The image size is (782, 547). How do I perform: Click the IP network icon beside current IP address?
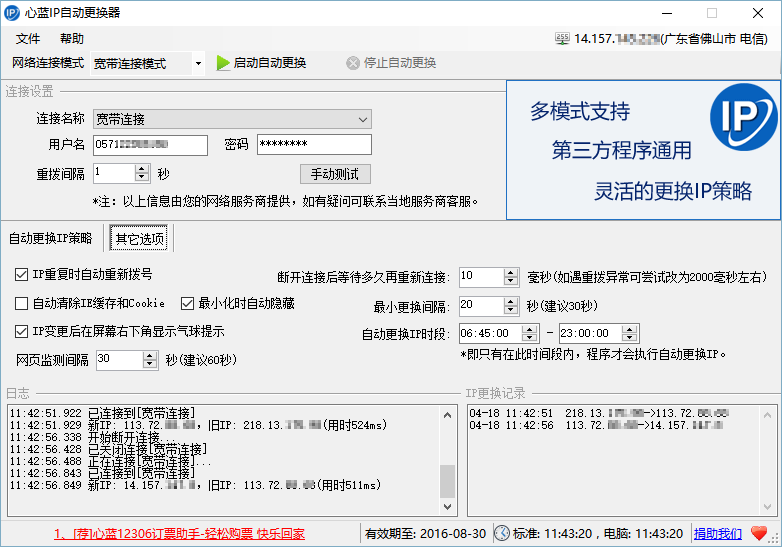(x=562, y=38)
